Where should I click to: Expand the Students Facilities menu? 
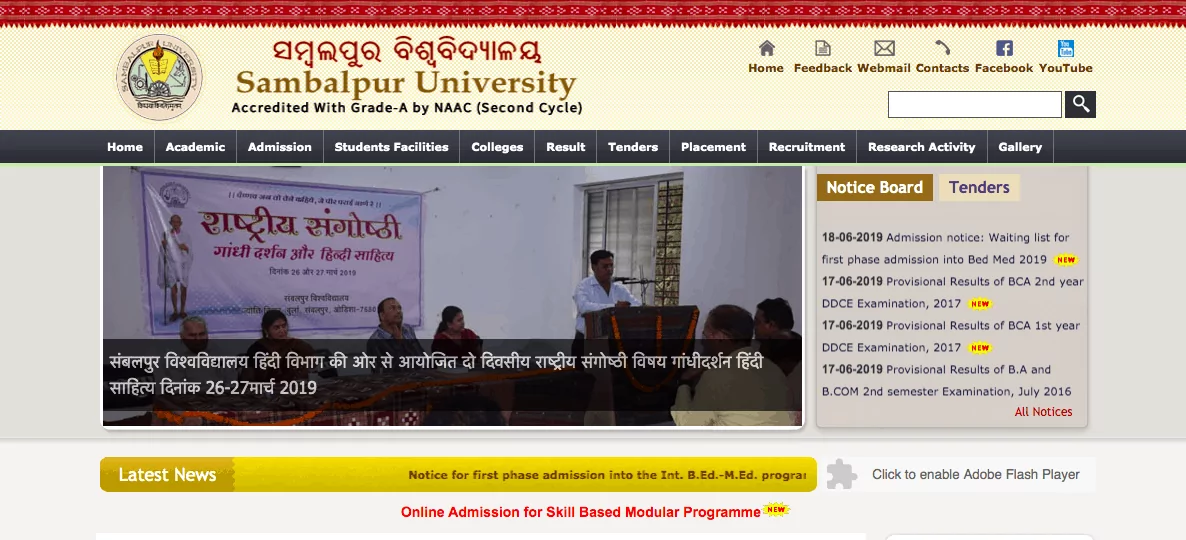pyautogui.click(x=391, y=147)
